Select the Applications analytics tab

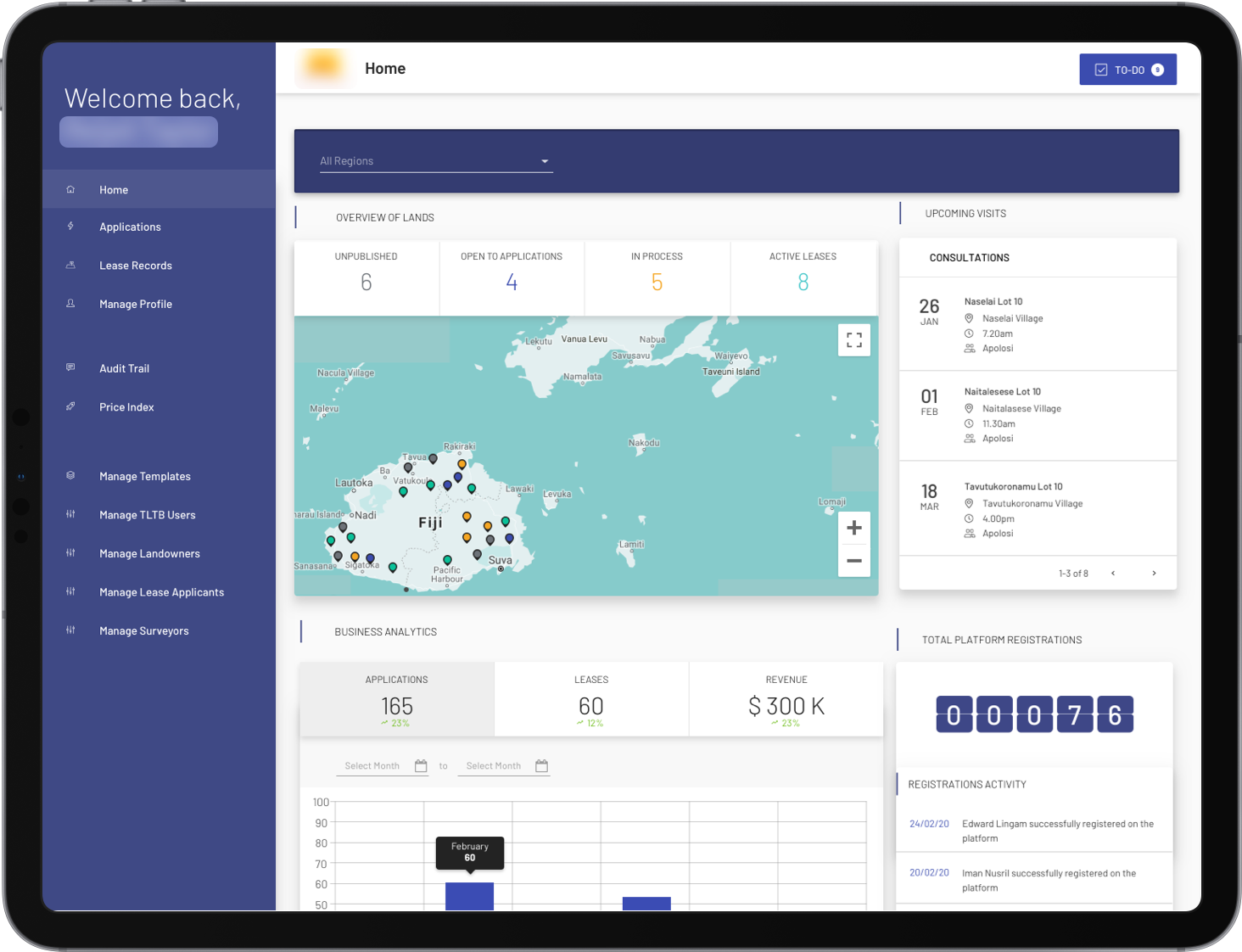(x=397, y=699)
